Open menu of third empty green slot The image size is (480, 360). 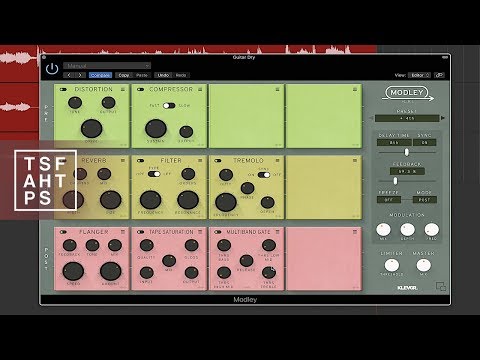[277, 89]
